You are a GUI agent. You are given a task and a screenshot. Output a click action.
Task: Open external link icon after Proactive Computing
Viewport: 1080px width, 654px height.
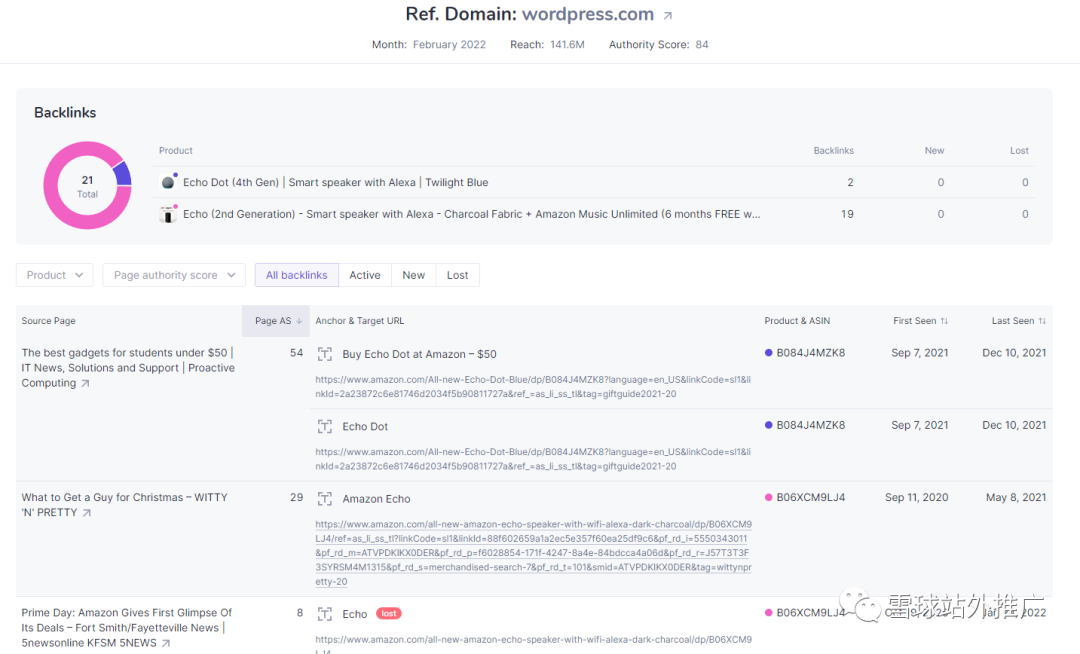pyautogui.click(x=85, y=384)
